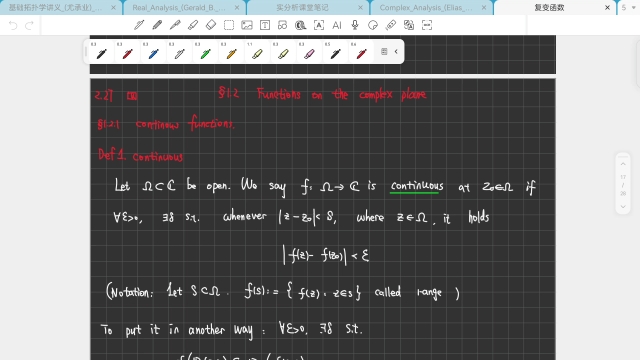The height and width of the screenshot is (360, 640).
Task: Undo the last stroke
Action: (13, 26)
